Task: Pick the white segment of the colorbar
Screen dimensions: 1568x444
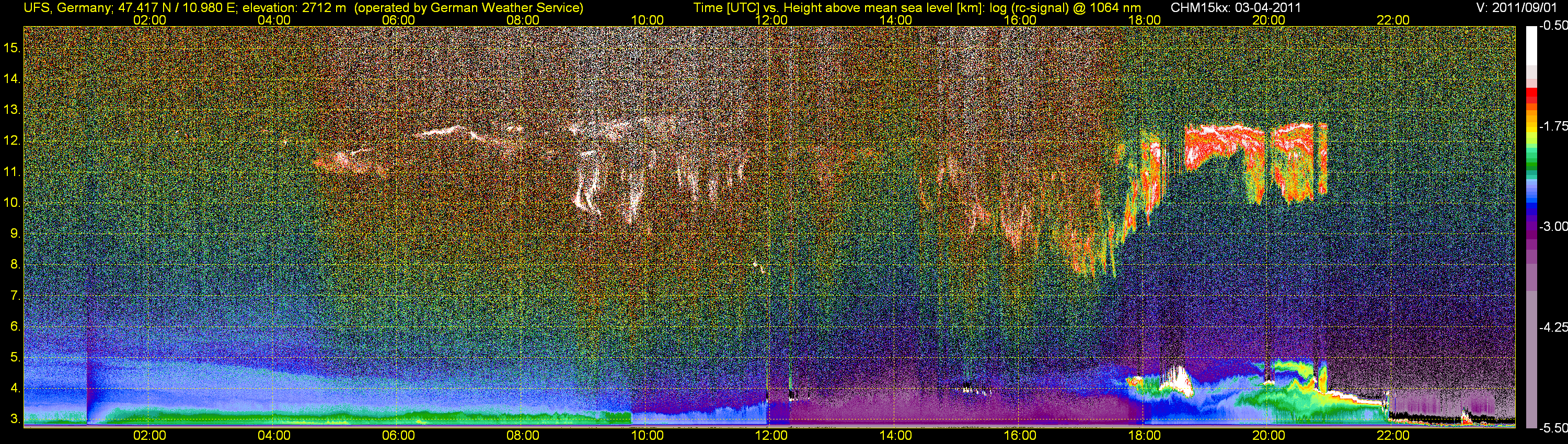Action: coord(1532,45)
